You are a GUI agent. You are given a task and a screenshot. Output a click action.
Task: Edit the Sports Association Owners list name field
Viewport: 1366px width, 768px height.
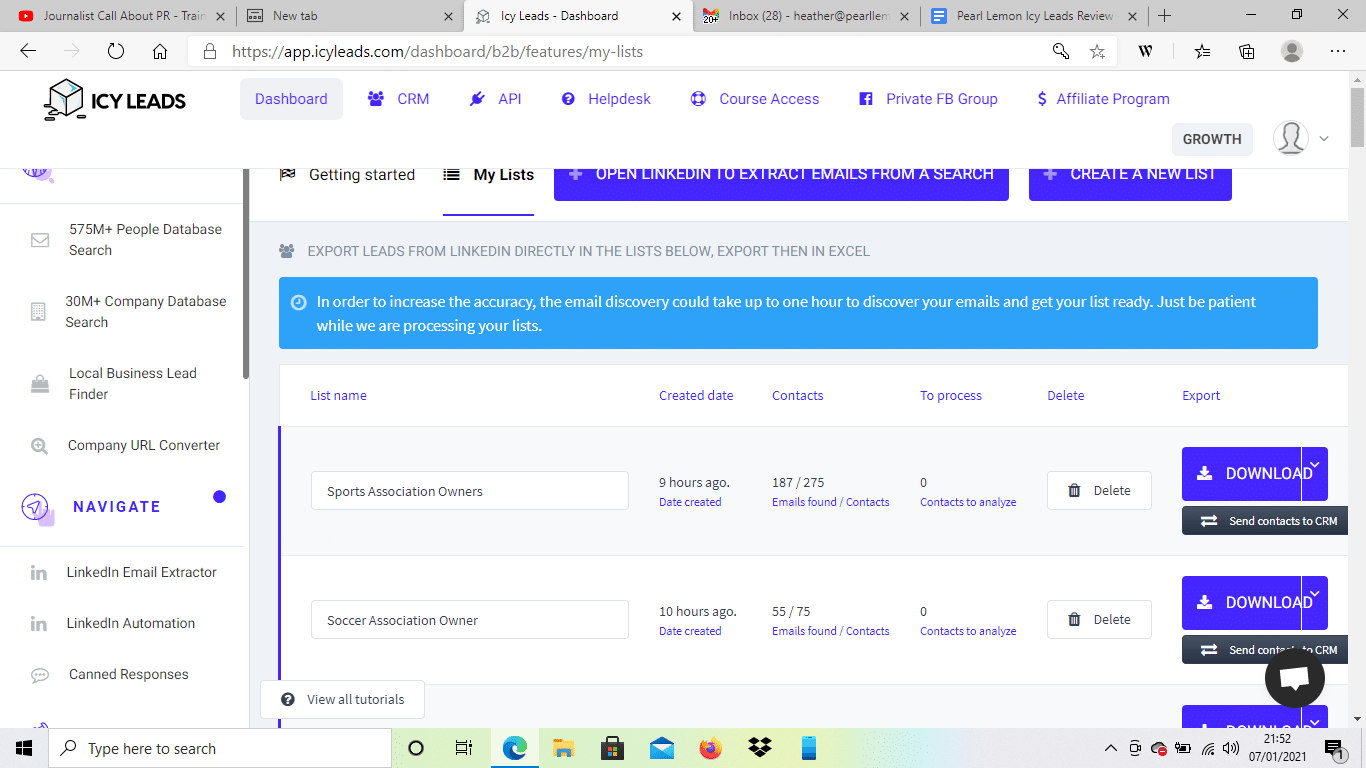pos(470,491)
